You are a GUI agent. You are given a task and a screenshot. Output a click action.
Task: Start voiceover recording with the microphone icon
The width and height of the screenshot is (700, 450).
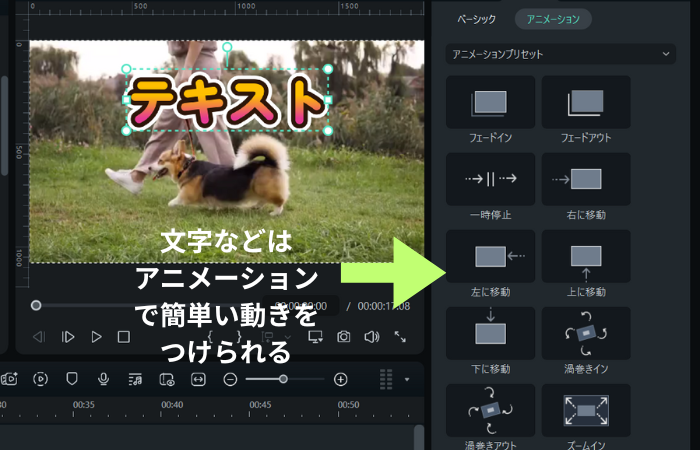point(104,379)
